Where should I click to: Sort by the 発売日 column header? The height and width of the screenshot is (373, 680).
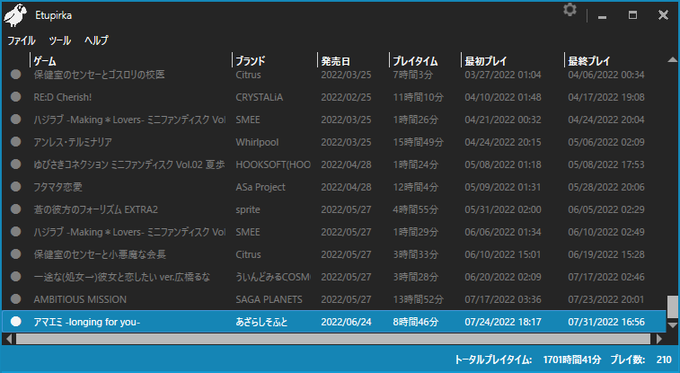[x=335, y=61]
